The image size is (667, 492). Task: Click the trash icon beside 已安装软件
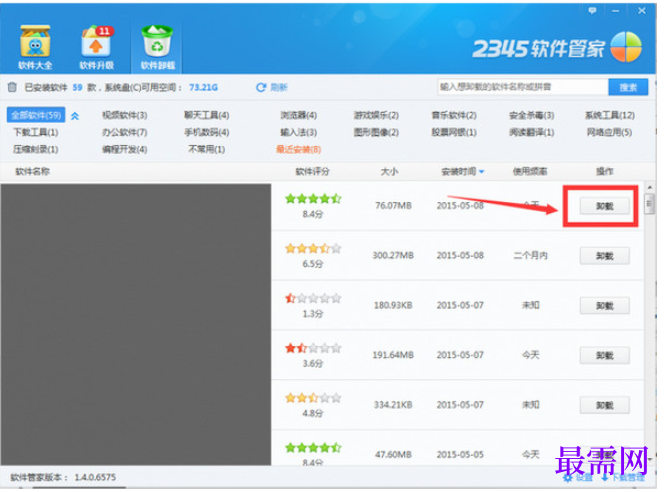pyautogui.click(x=12, y=87)
